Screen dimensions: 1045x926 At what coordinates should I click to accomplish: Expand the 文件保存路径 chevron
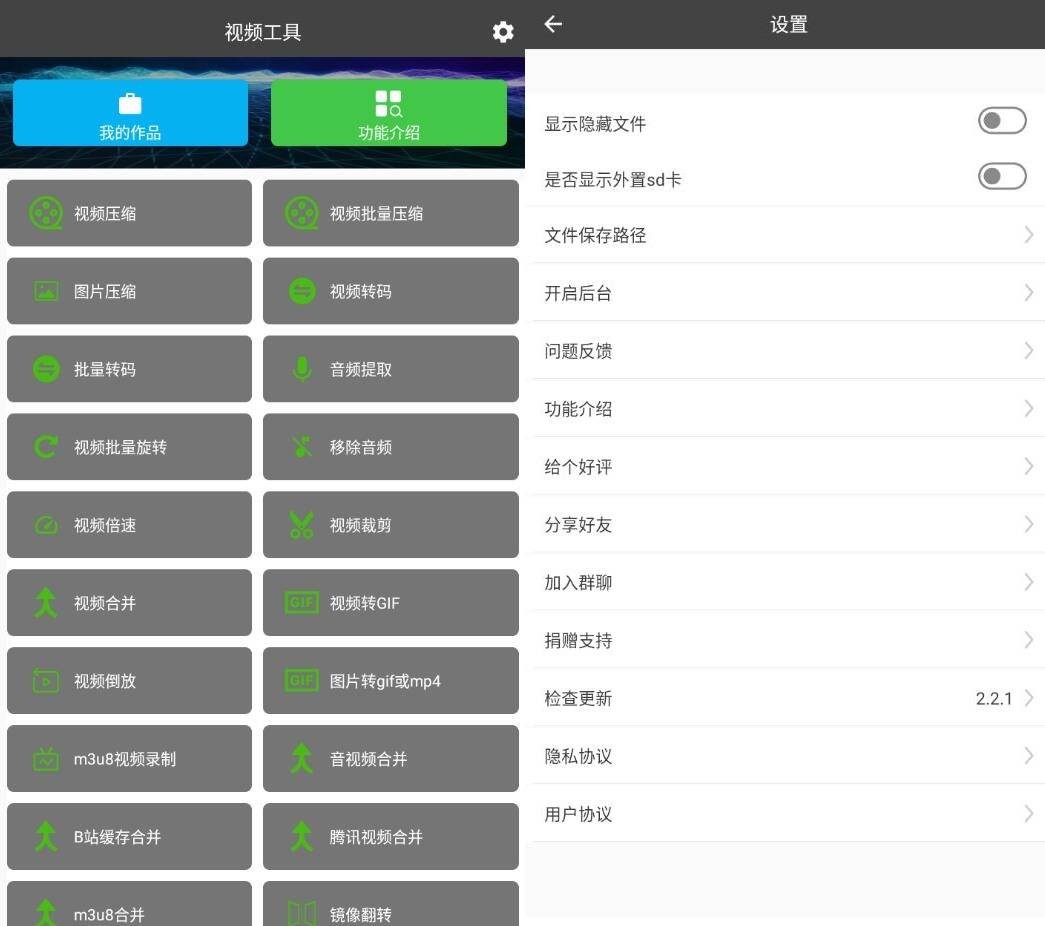click(1028, 235)
